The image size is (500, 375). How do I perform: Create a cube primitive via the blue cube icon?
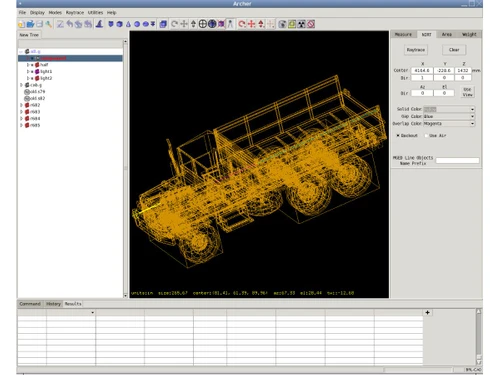click(x=119, y=24)
